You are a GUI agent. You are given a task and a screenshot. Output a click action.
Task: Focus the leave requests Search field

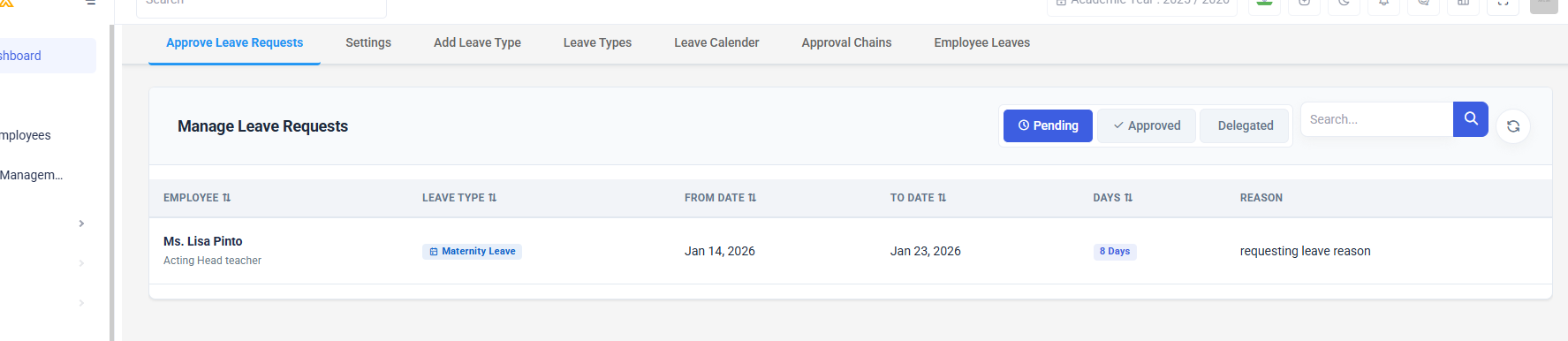click(x=1376, y=119)
